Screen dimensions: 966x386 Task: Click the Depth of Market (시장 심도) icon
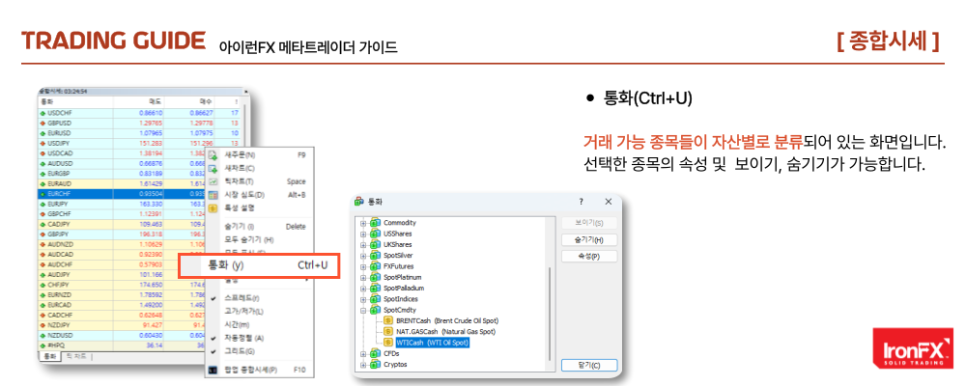tap(213, 195)
